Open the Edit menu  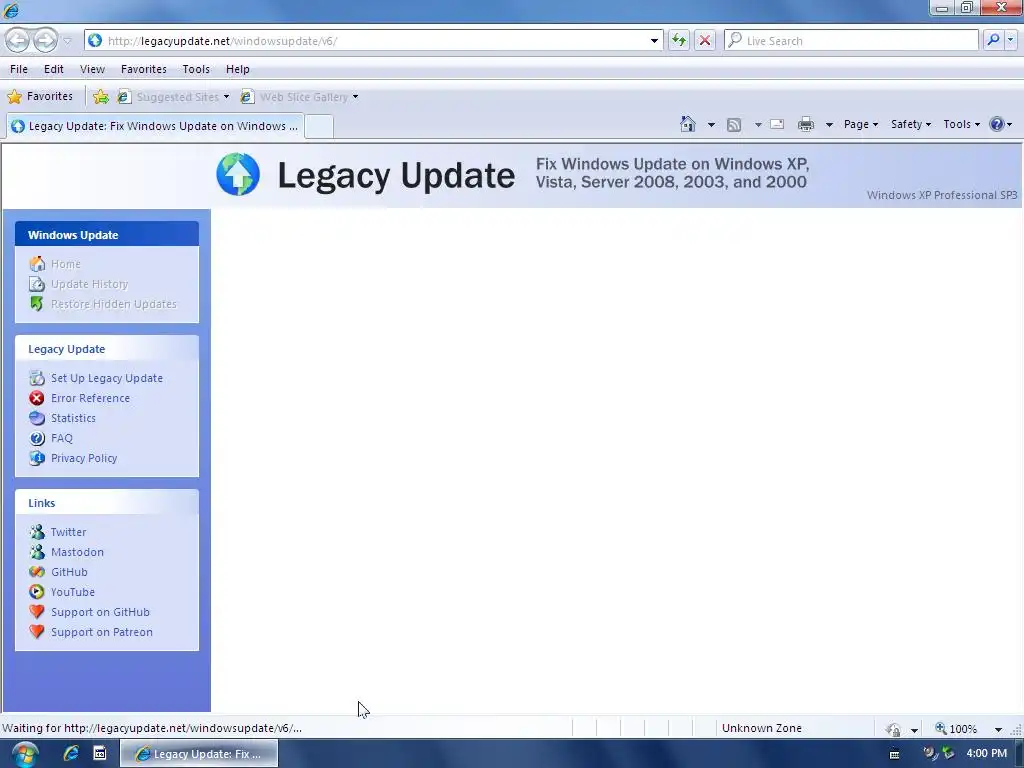click(x=54, y=69)
